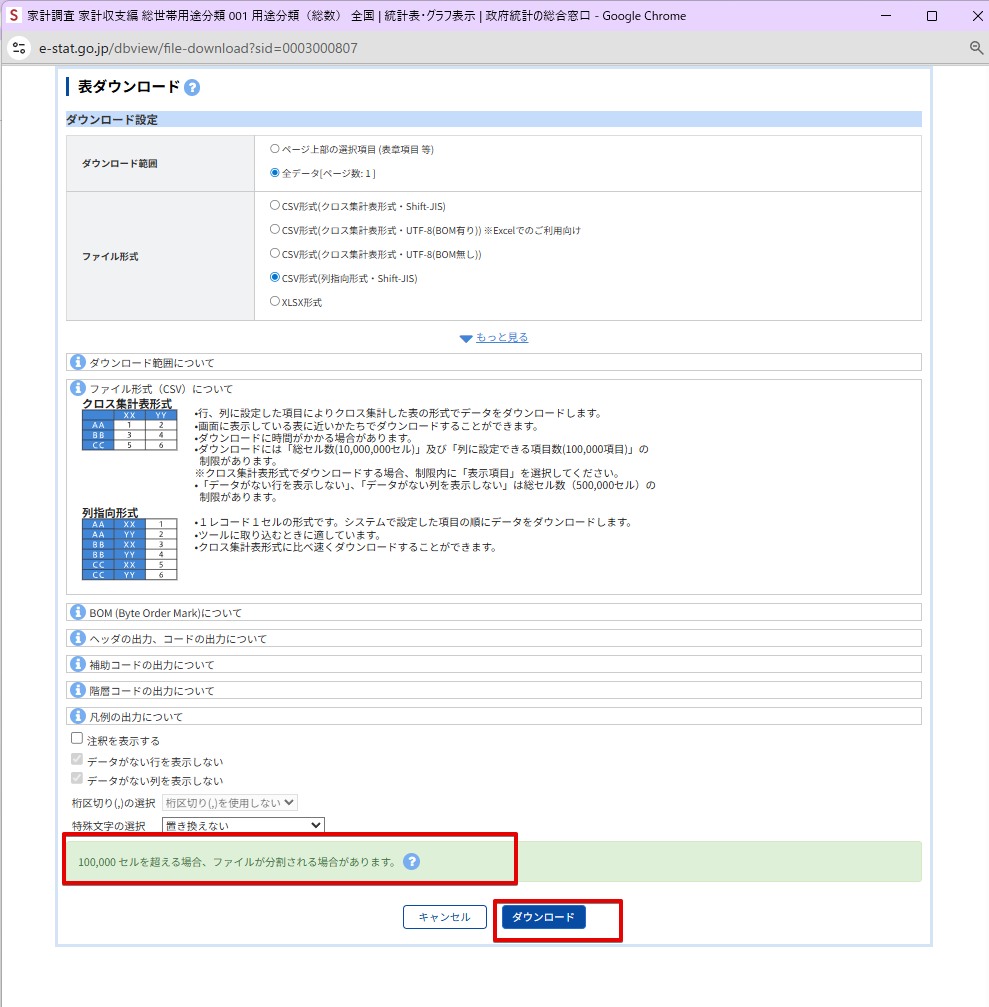Choose ページ上部の選択項目 download range
The image size is (989, 1007).
pyautogui.click(x=275, y=149)
